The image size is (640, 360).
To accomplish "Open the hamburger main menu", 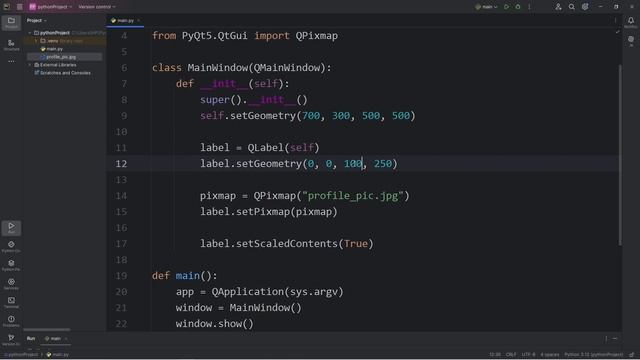I will (x=20, y=7).
